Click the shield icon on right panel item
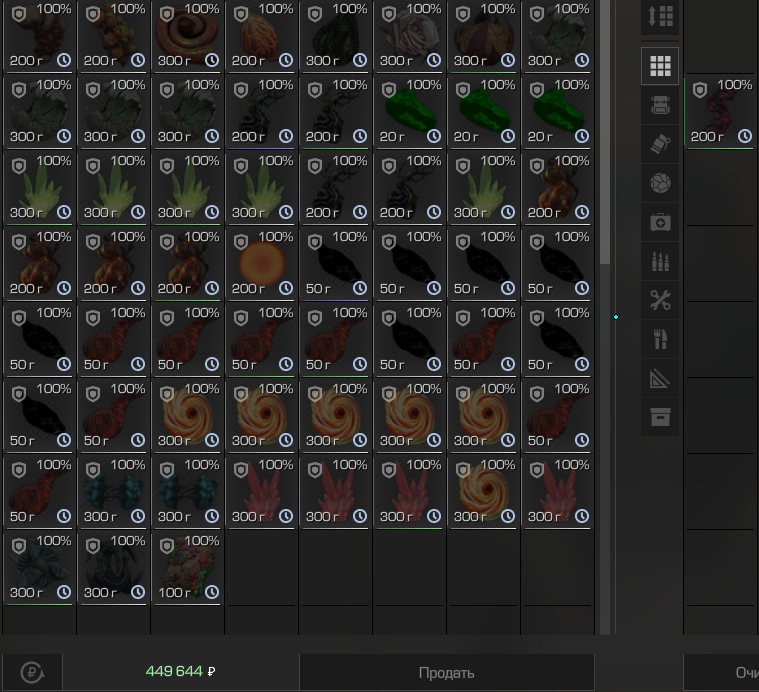 point(700,90)
